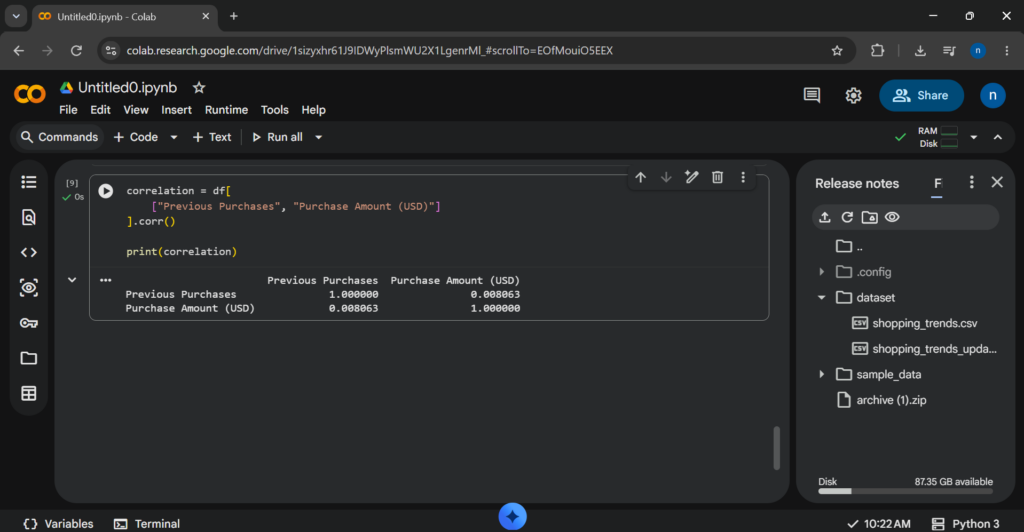Refresh the file browser
The image size is (1024, 532).
coord(847,217)
